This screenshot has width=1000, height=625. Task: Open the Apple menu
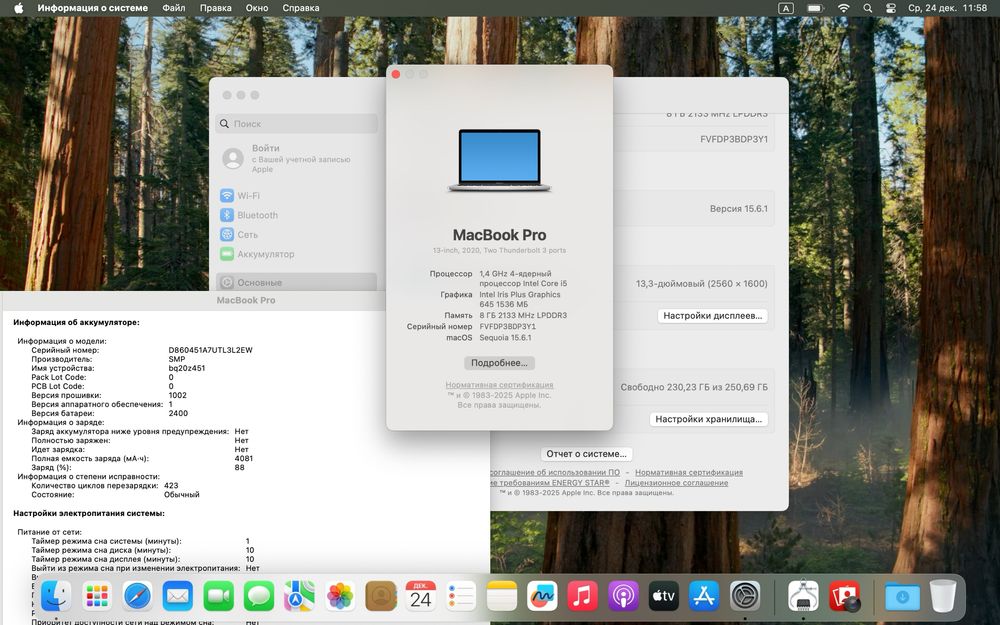point(18,8)
